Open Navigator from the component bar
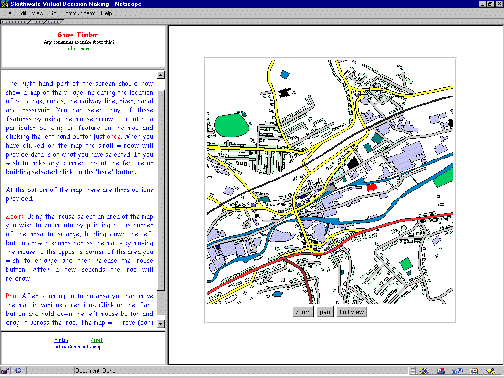This screenshot has height=378, width=504. (x=424, y=371)
